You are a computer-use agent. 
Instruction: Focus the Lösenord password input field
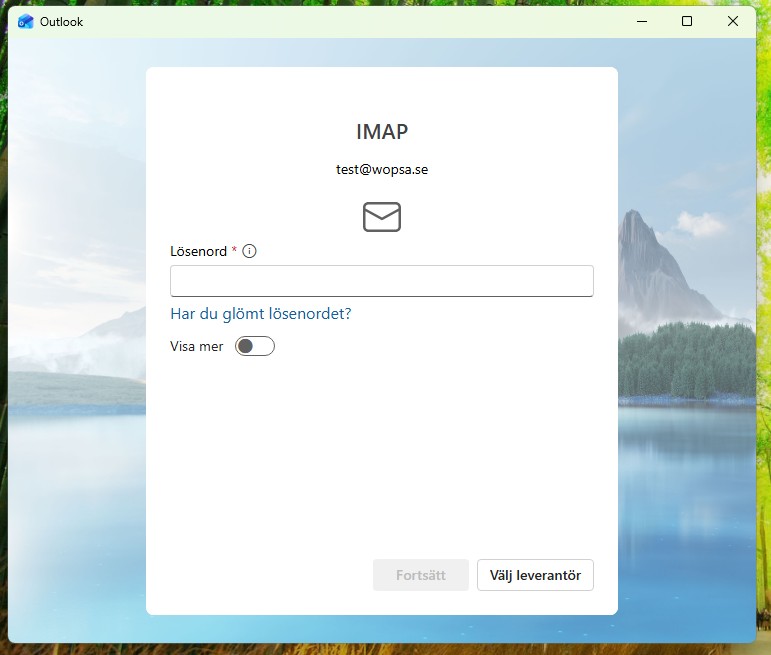(x=382, y=281)
